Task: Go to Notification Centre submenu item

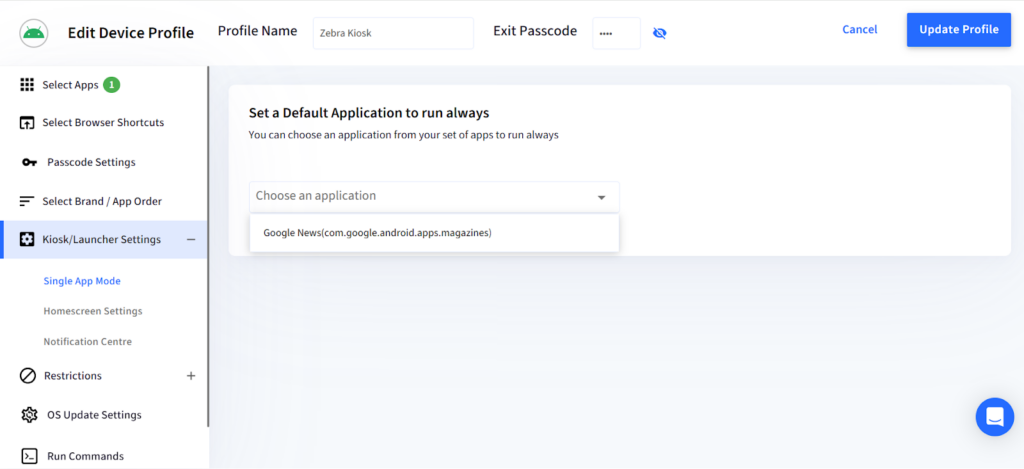Action: tap(88, 342)
